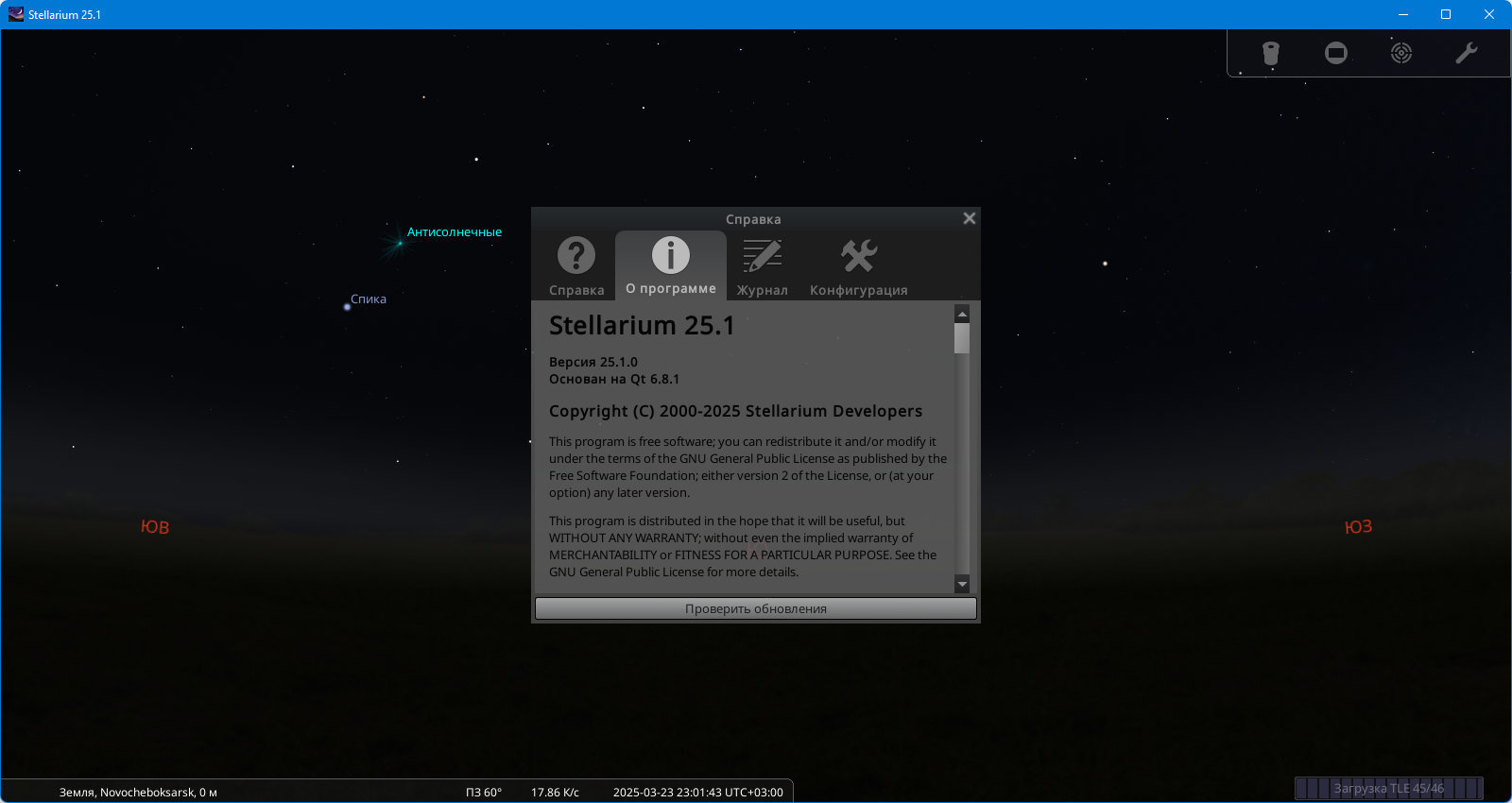Image resolution: width=1512 pixels, height=803 pixels.
Task: Close the Справка dialog
Action: click(x=969, y=218)
